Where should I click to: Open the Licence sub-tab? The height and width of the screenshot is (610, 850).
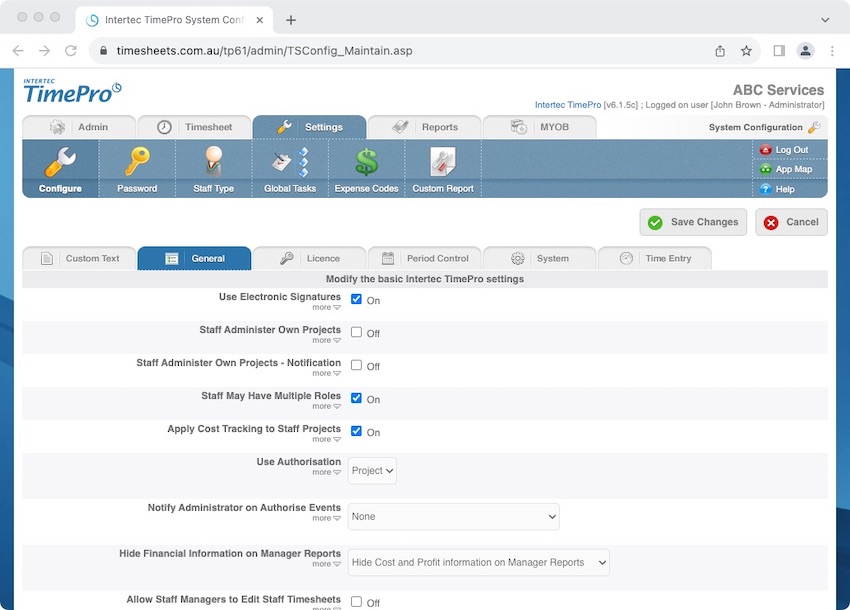tap(310, 259)
